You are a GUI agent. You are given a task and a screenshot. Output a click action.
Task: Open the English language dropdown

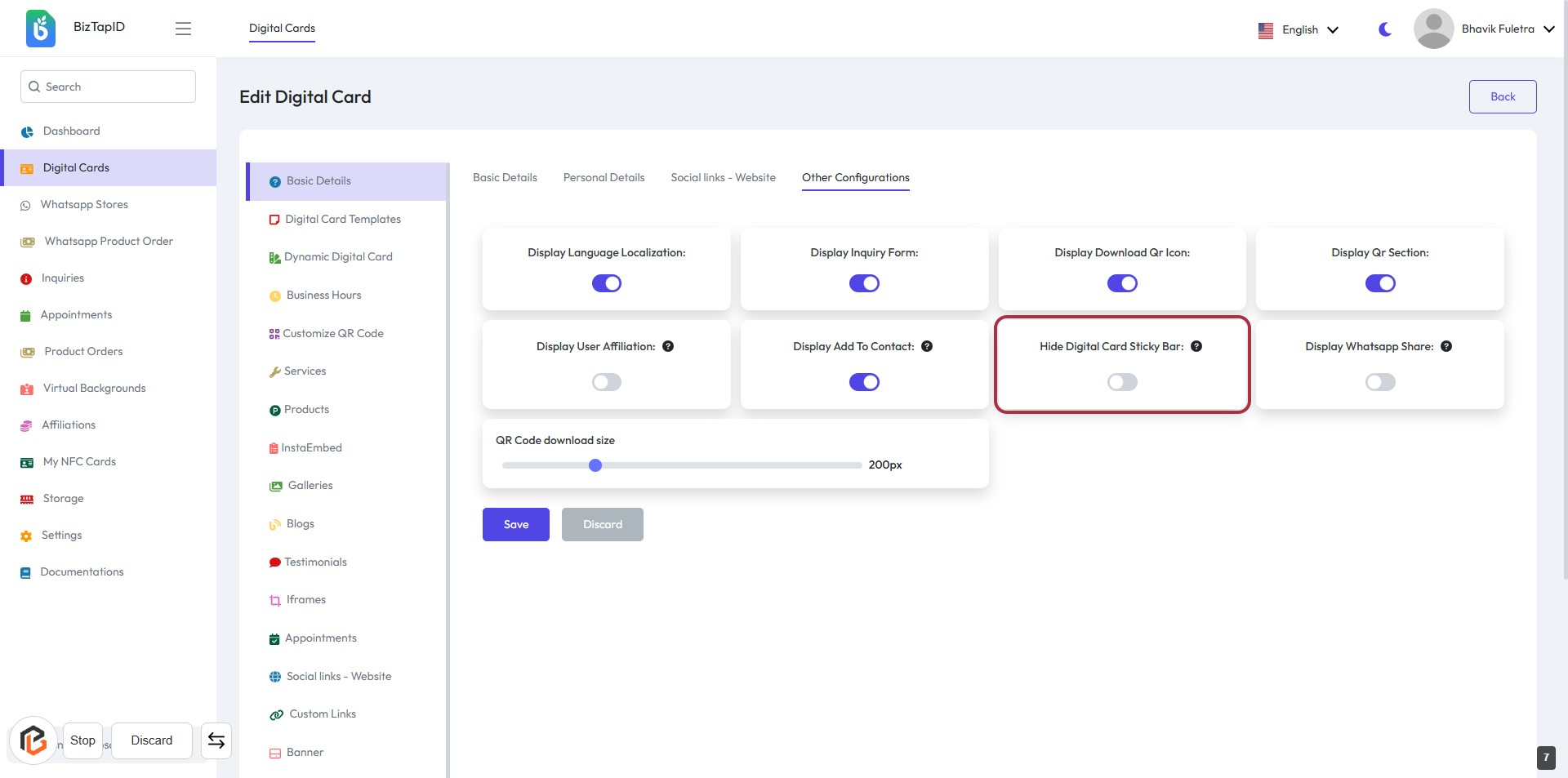pyautogui.click(x=1298, y=29)
